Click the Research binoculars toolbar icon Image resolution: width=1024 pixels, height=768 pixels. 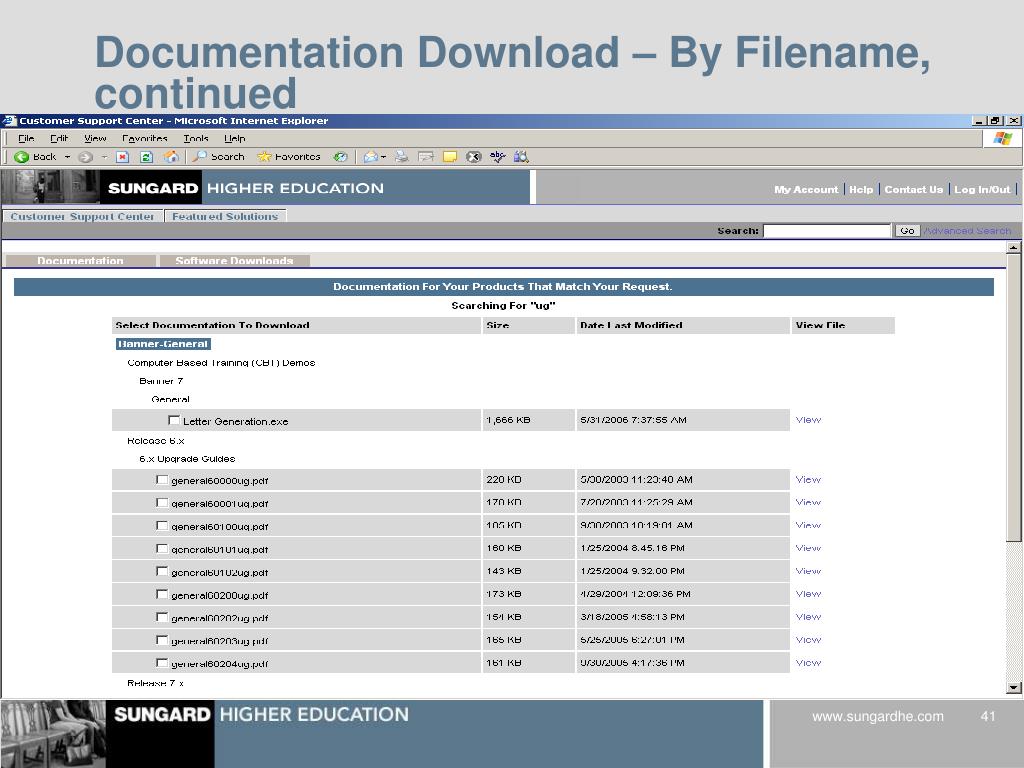tap(521, 157)
